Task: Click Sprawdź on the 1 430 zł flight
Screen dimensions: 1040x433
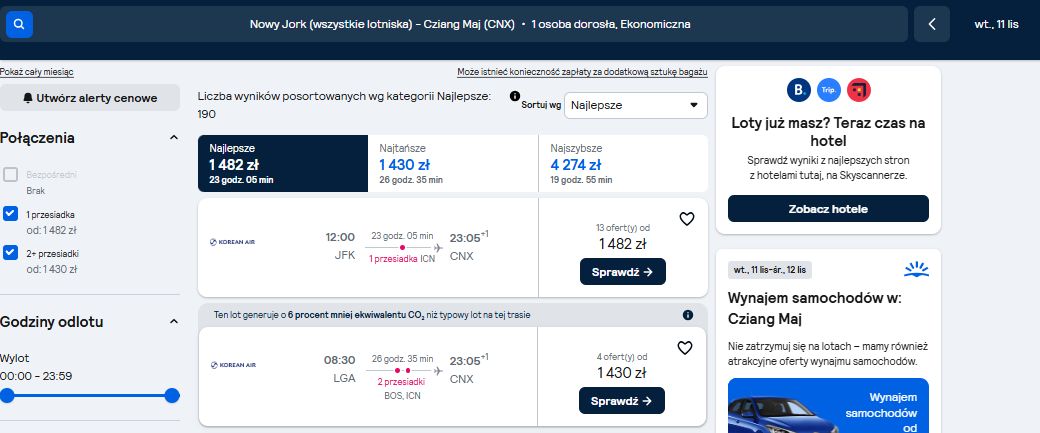Action: [x=621, y=401]
